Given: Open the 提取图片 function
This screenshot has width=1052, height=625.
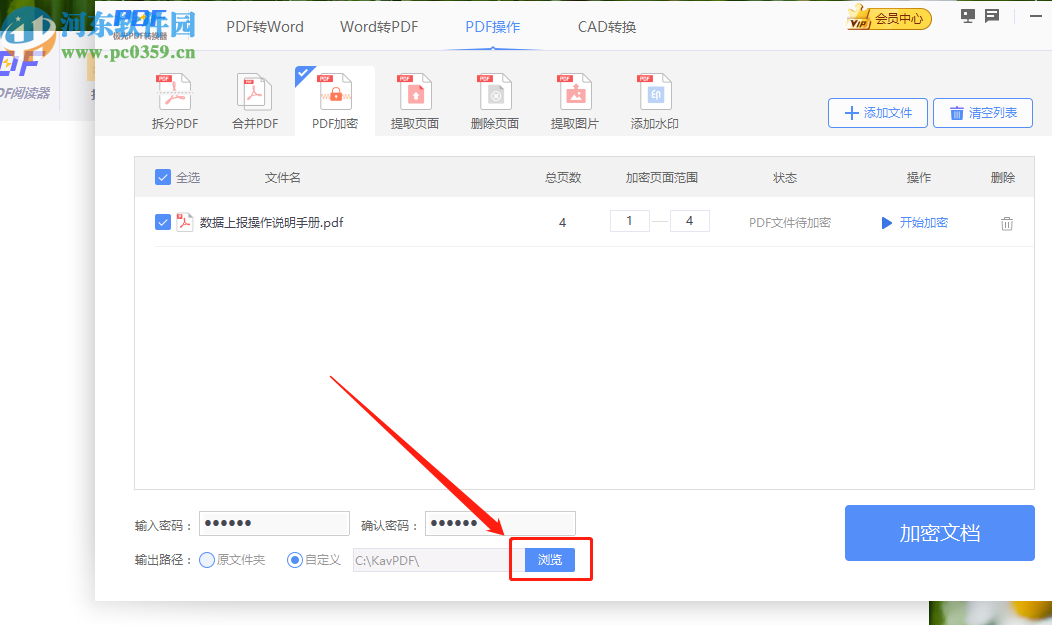Looking at the screenshot, I should 574,99.
